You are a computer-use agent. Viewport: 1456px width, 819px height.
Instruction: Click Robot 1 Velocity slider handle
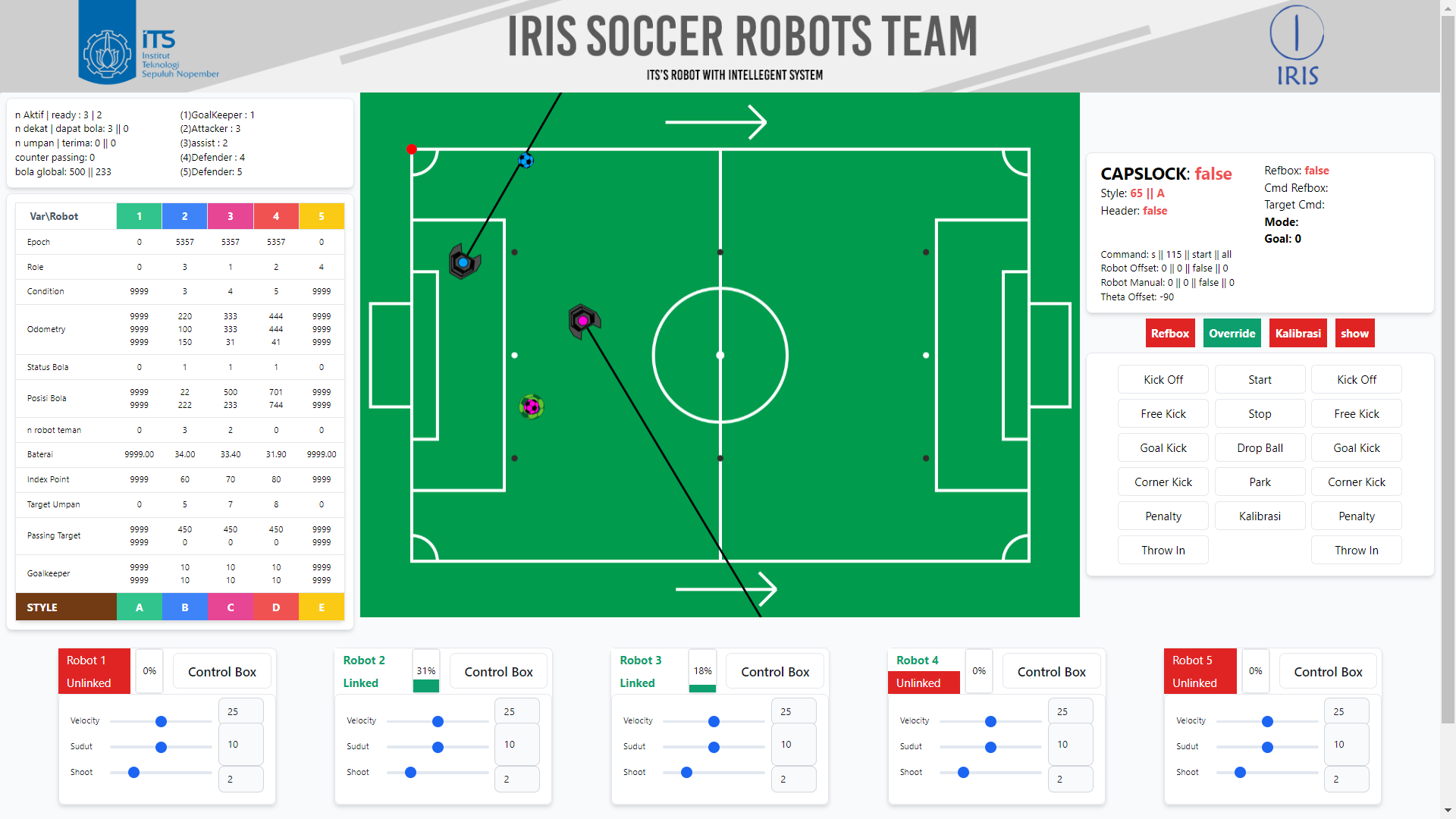pos(161,721)
